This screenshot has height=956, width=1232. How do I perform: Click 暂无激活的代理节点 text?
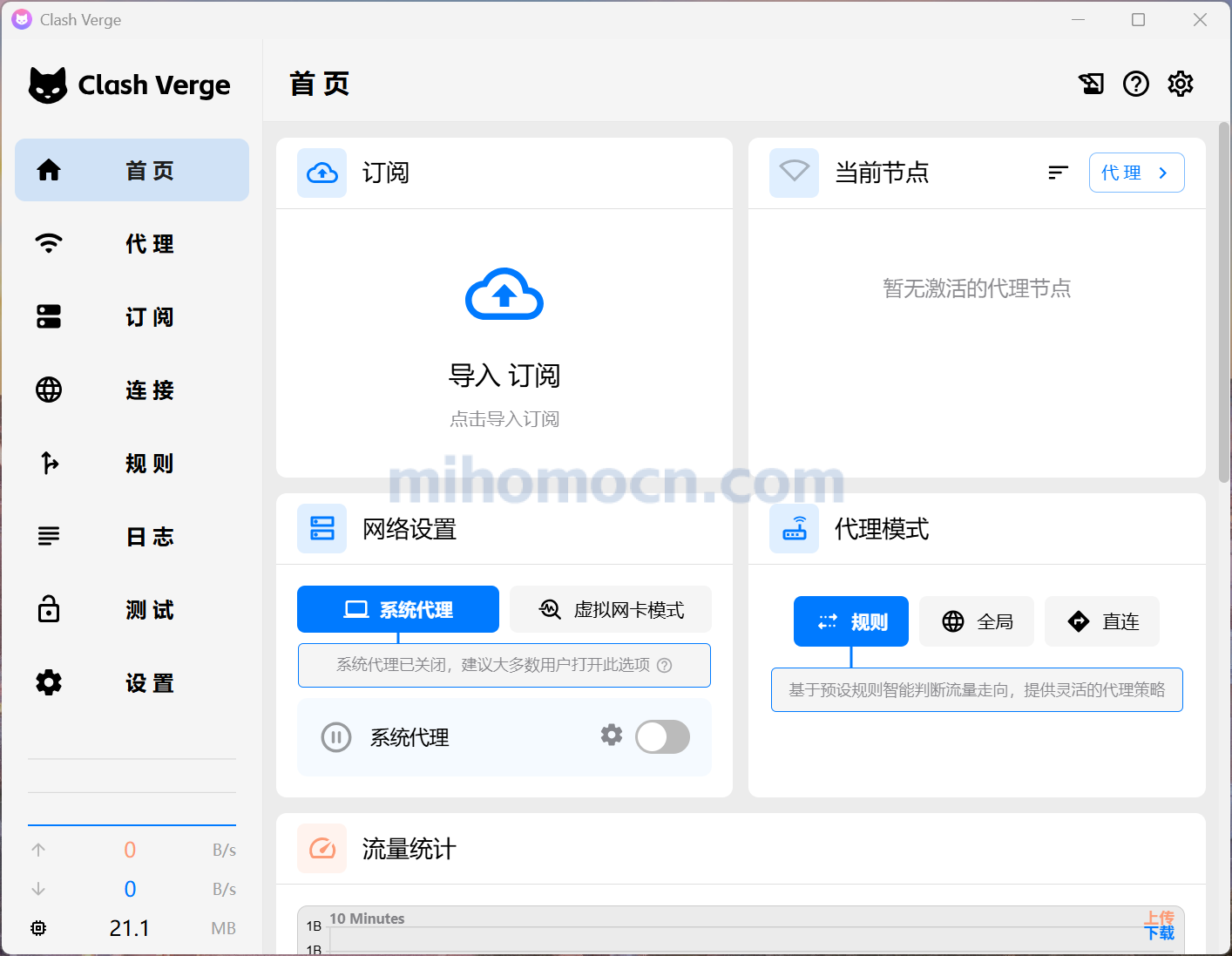pos(977,288)
